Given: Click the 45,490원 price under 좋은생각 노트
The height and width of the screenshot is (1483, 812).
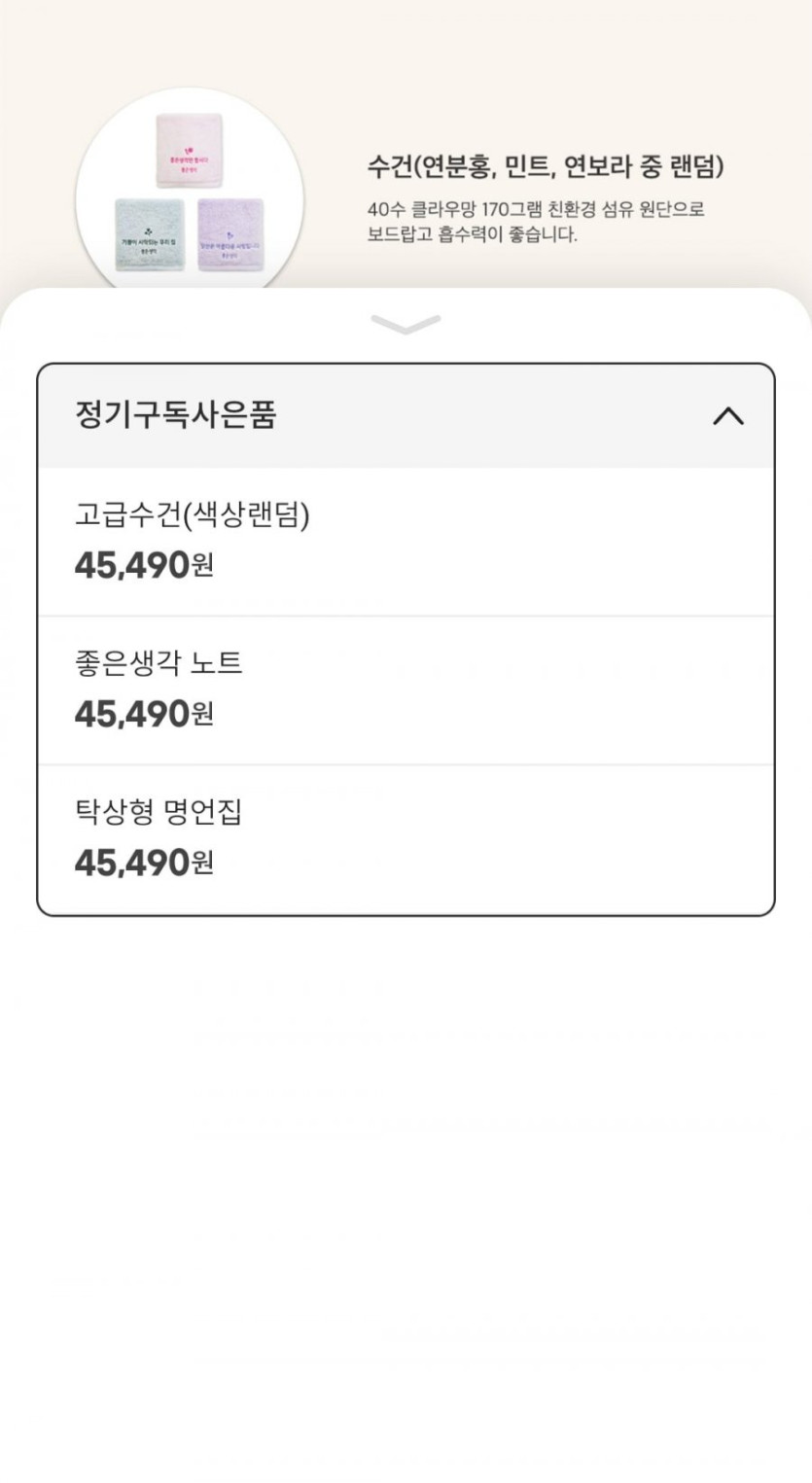Looking at the screenshot, I should (144, 715).
